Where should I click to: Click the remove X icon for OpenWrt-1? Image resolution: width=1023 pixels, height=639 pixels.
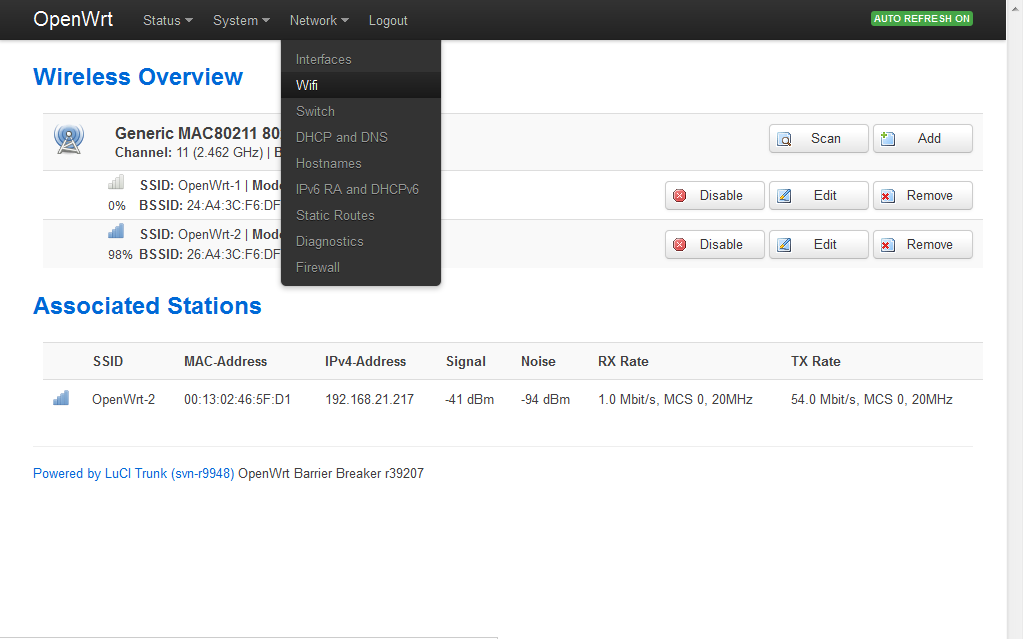coord(888,196)
